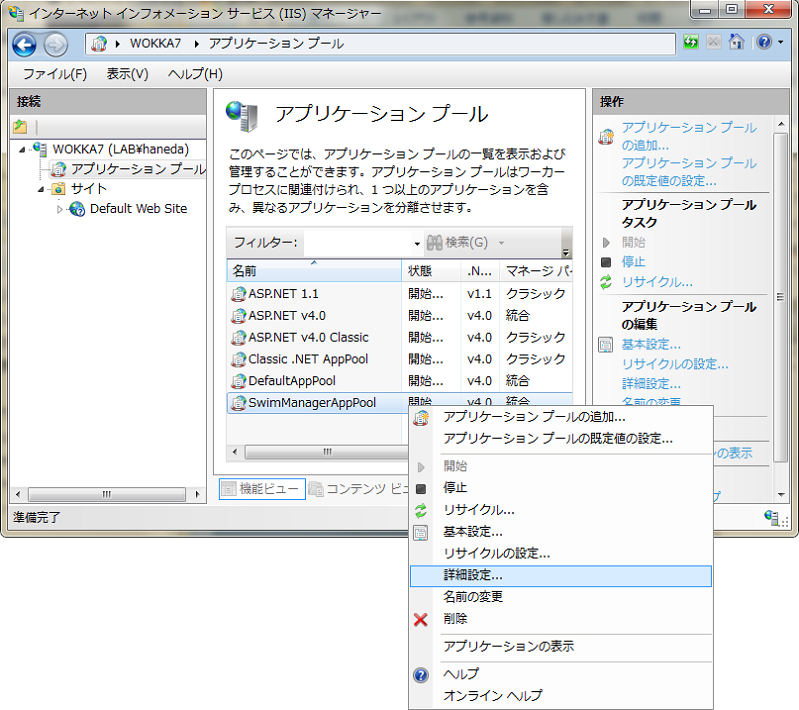Click add application pool icon in actions pane
Screen dimensions: 799x710
(606, 137)
